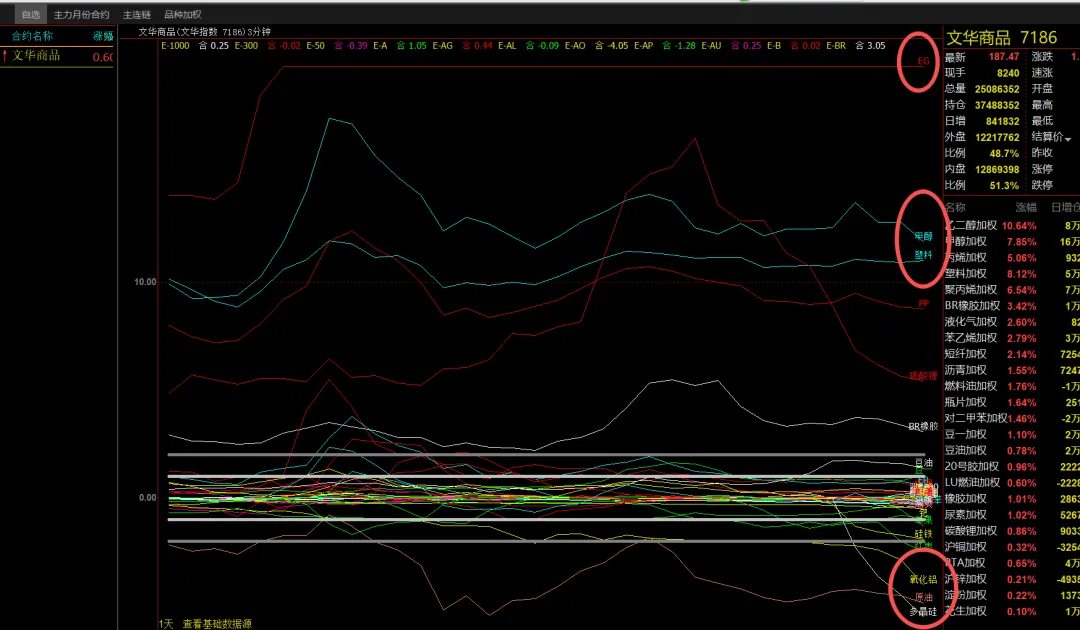Image resolution: width=1080 pixels, height=630 pixels.
Task: Click the 合约名称 column header
Action: (32, 36)
